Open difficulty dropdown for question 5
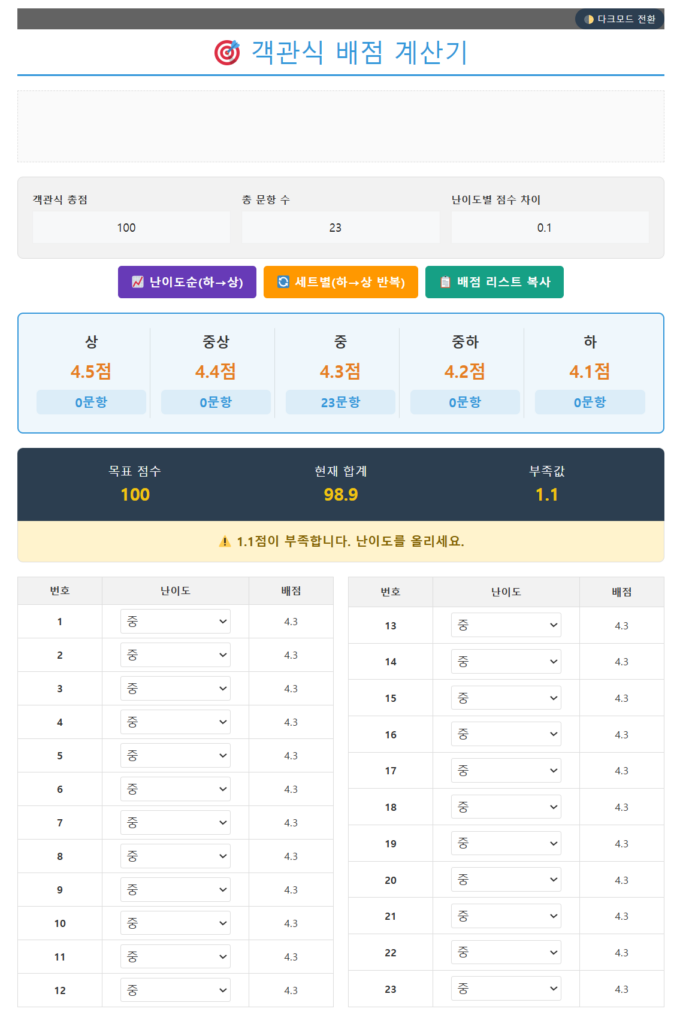680x1024 pixels. coord(175,756)
